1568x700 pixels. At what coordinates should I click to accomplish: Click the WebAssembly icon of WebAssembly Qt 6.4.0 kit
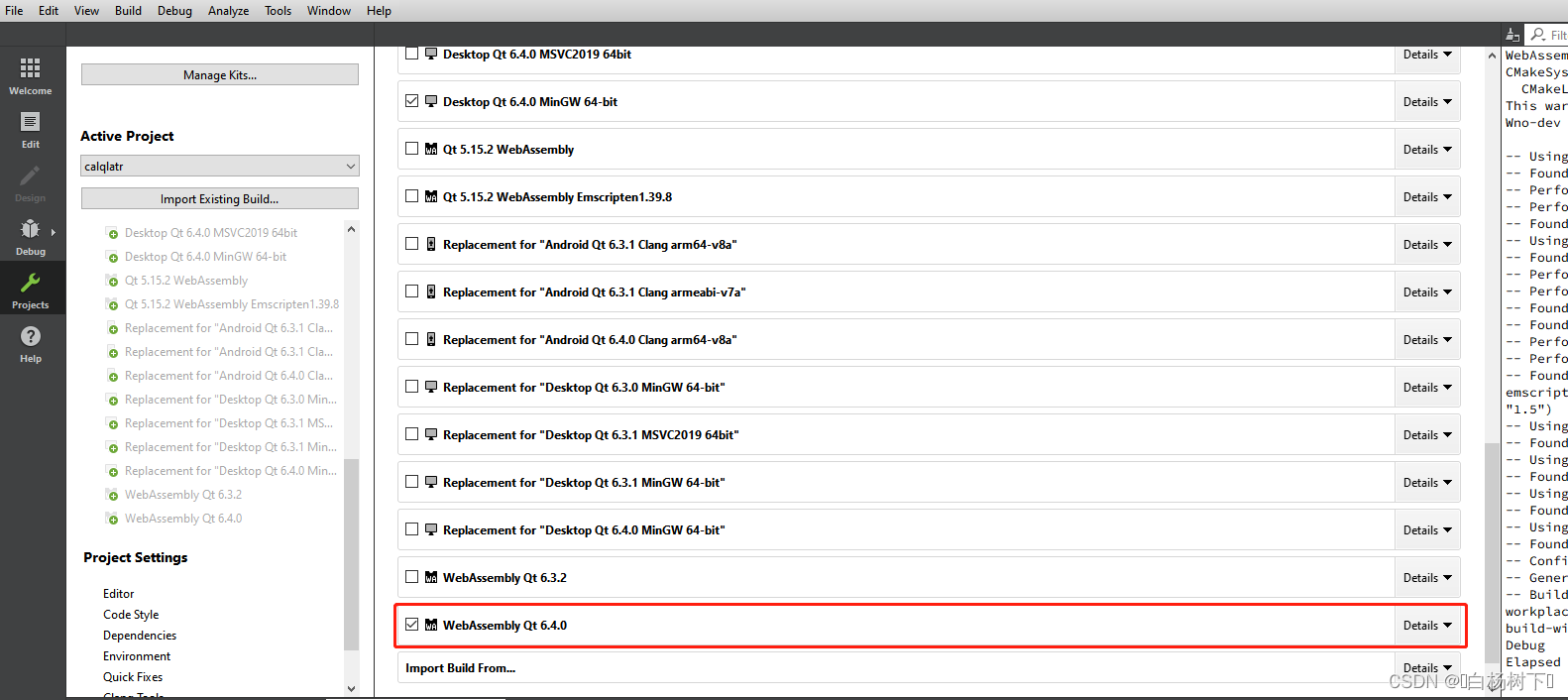pos(431,625)
